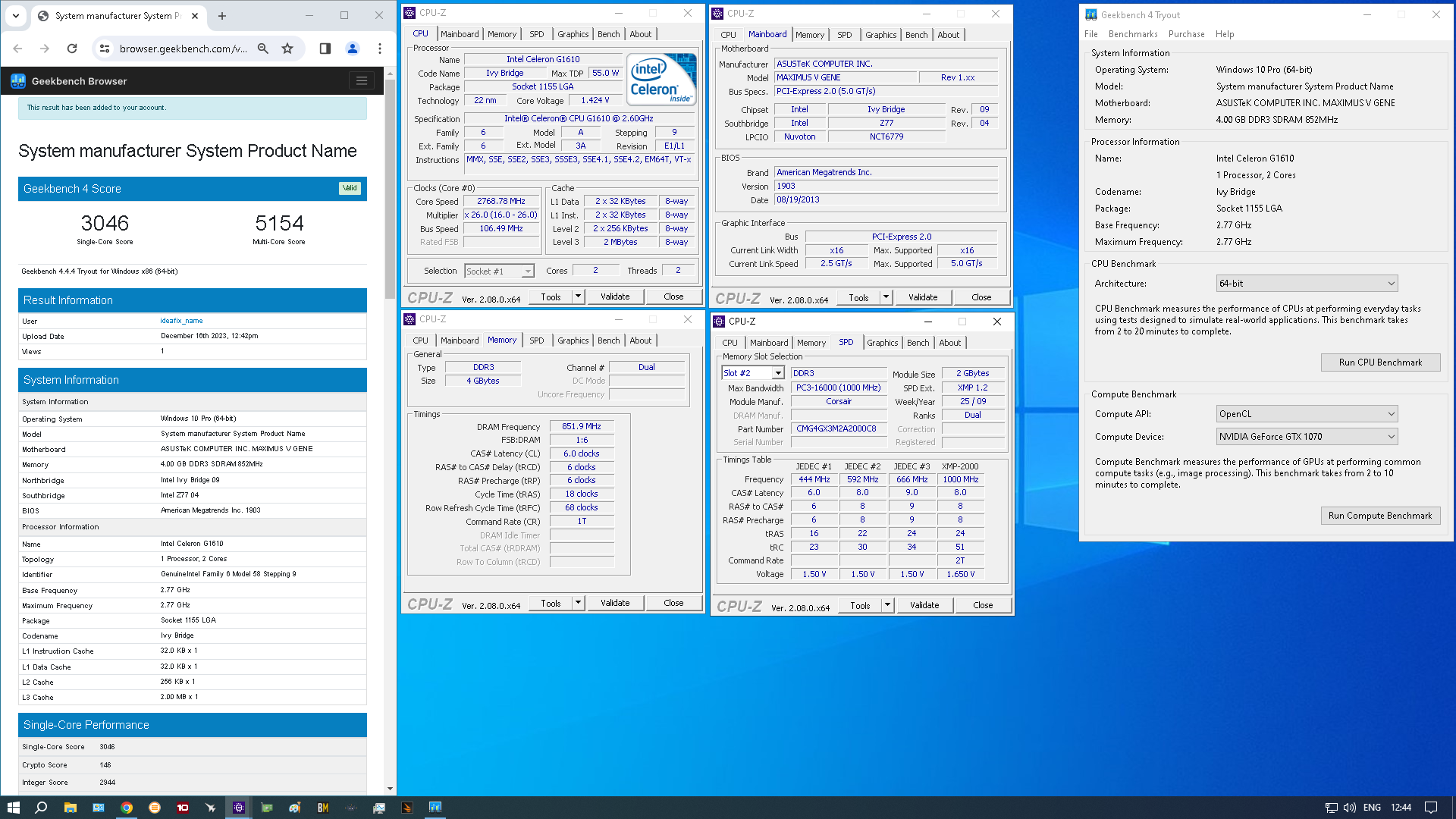Focus the browser.geekbench.com address bar
The image size is (1456, 819).
pyautogui.click(x=183, y=49)
